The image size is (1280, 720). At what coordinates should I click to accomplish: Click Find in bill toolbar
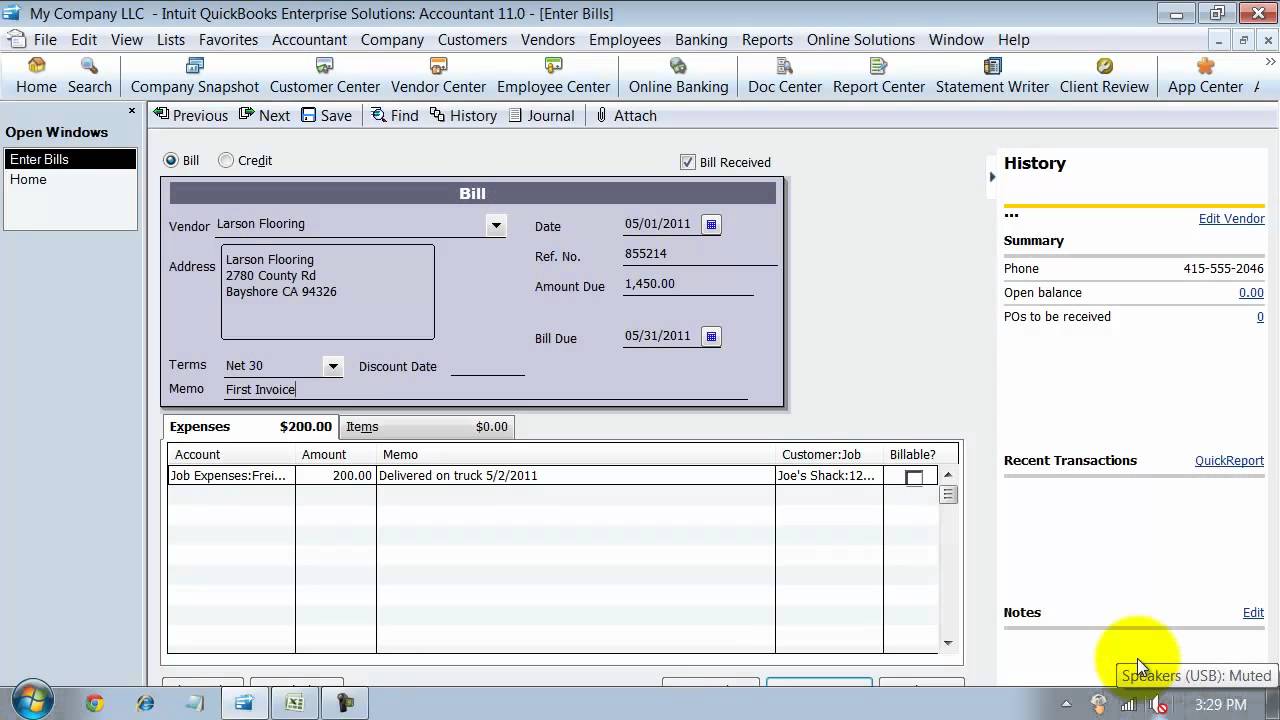click(x=395, y=116)
